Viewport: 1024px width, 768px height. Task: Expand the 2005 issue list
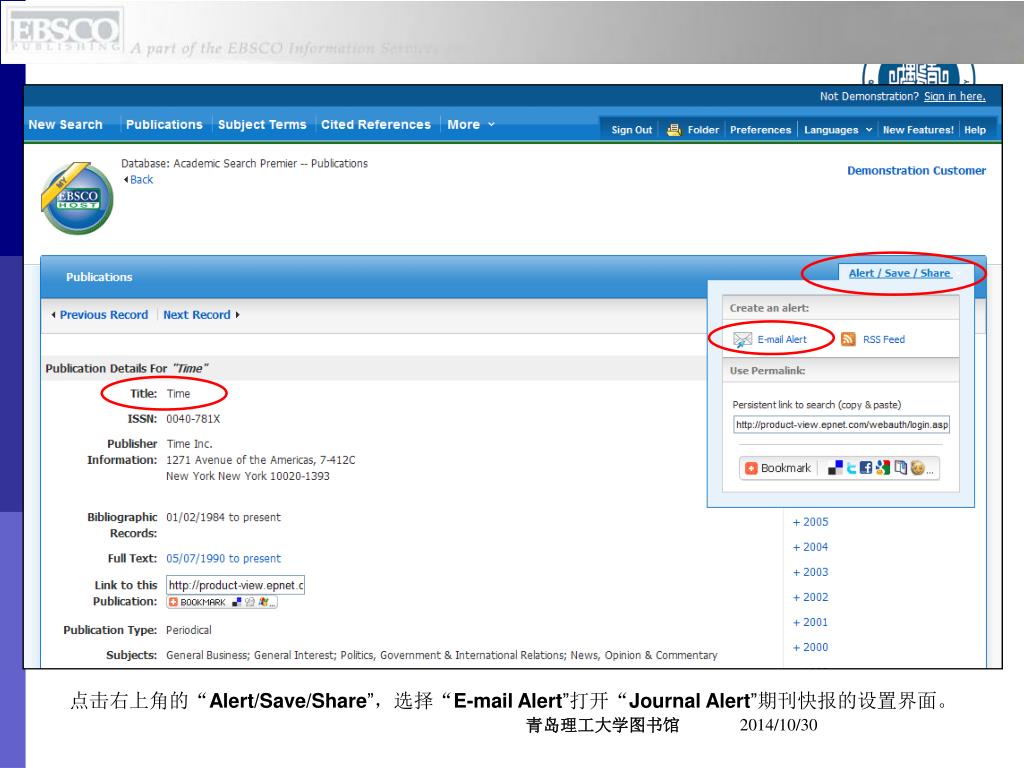(x=810, y=522)
